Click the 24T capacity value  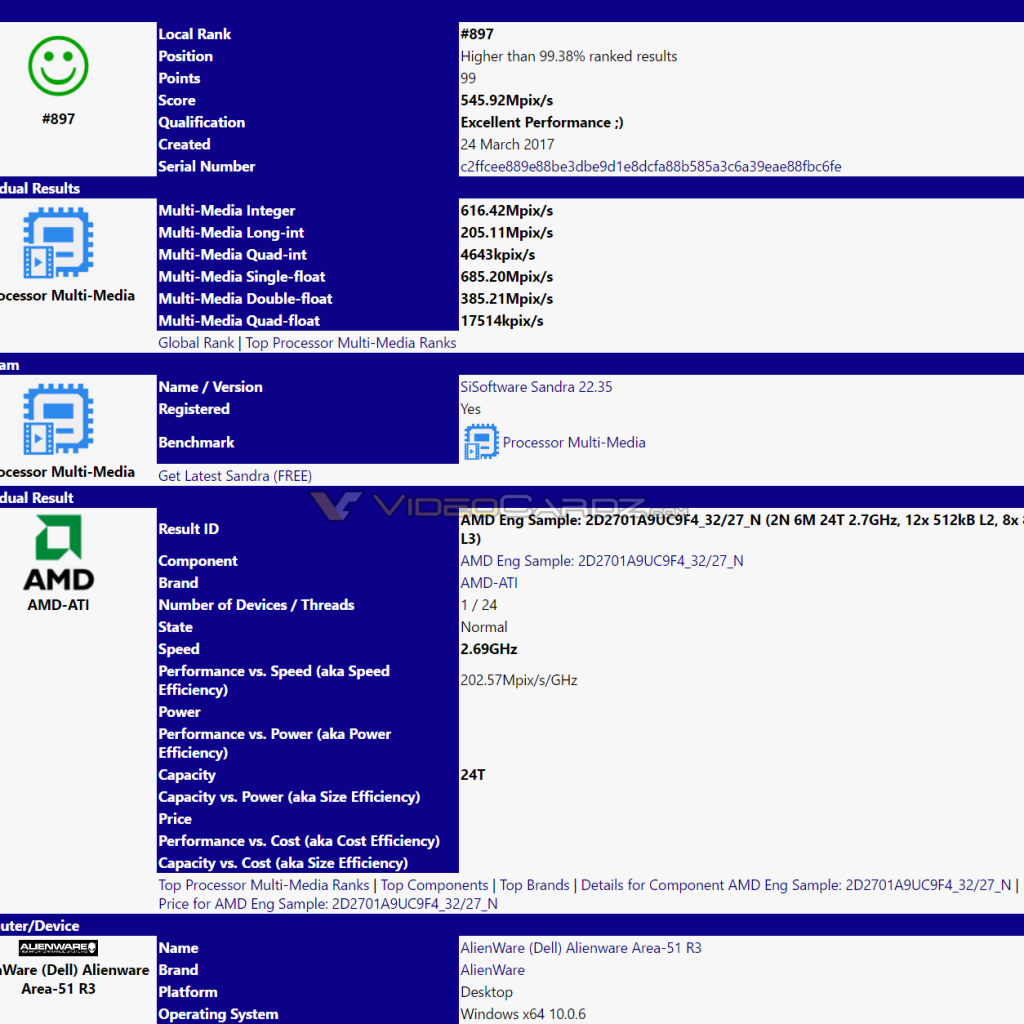[472, 775]
